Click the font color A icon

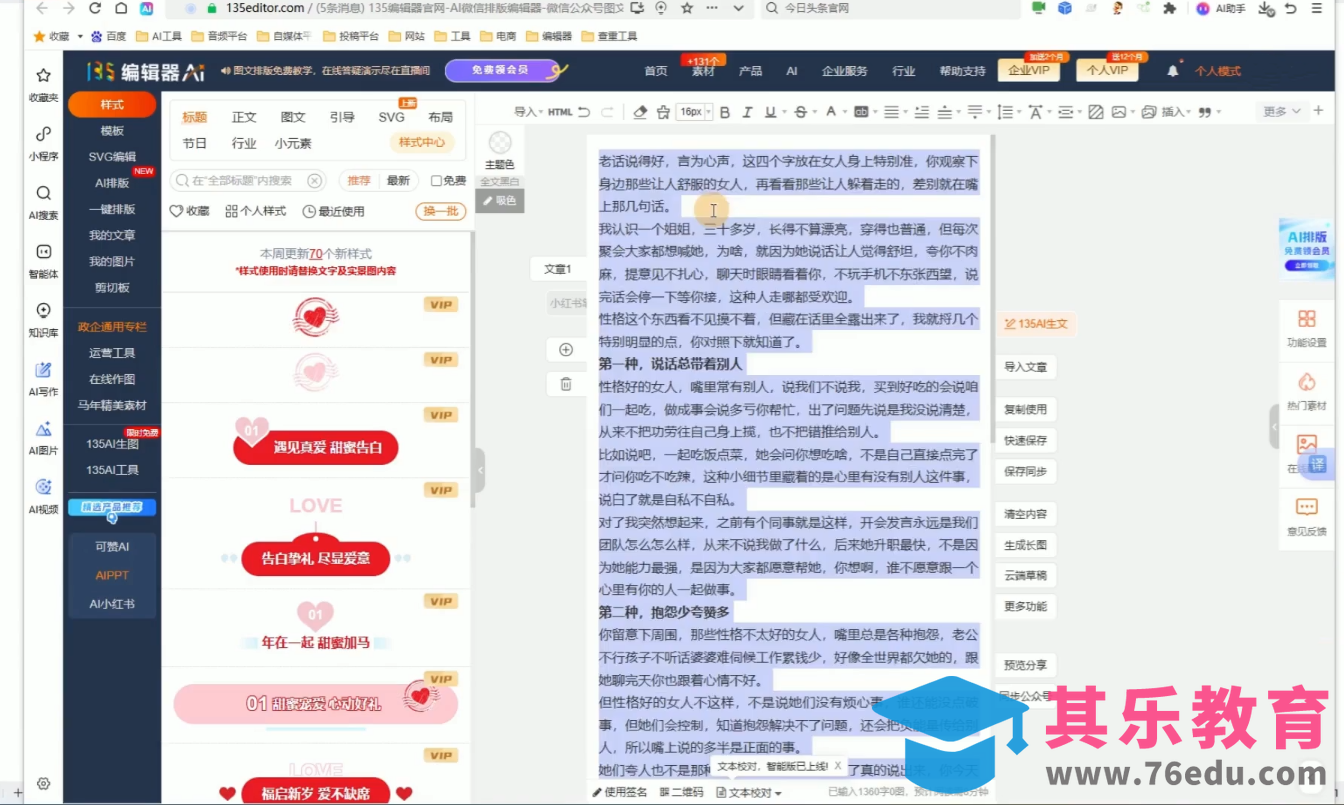(x=830, y=111)
